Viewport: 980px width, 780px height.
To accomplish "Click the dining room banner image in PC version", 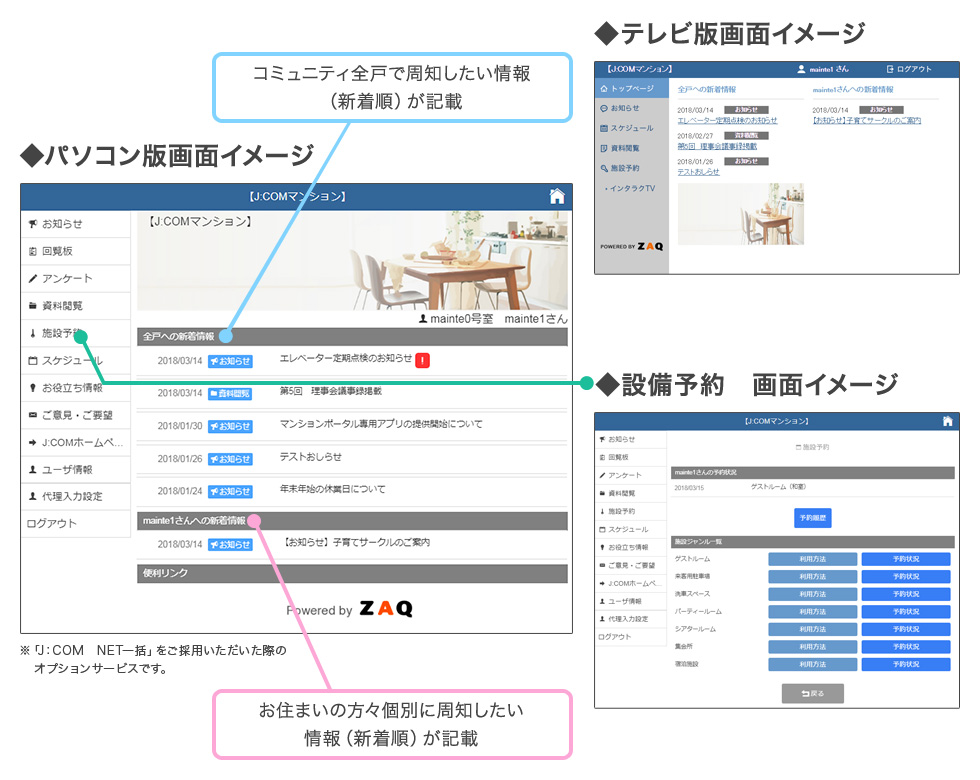I will (352, 261).
